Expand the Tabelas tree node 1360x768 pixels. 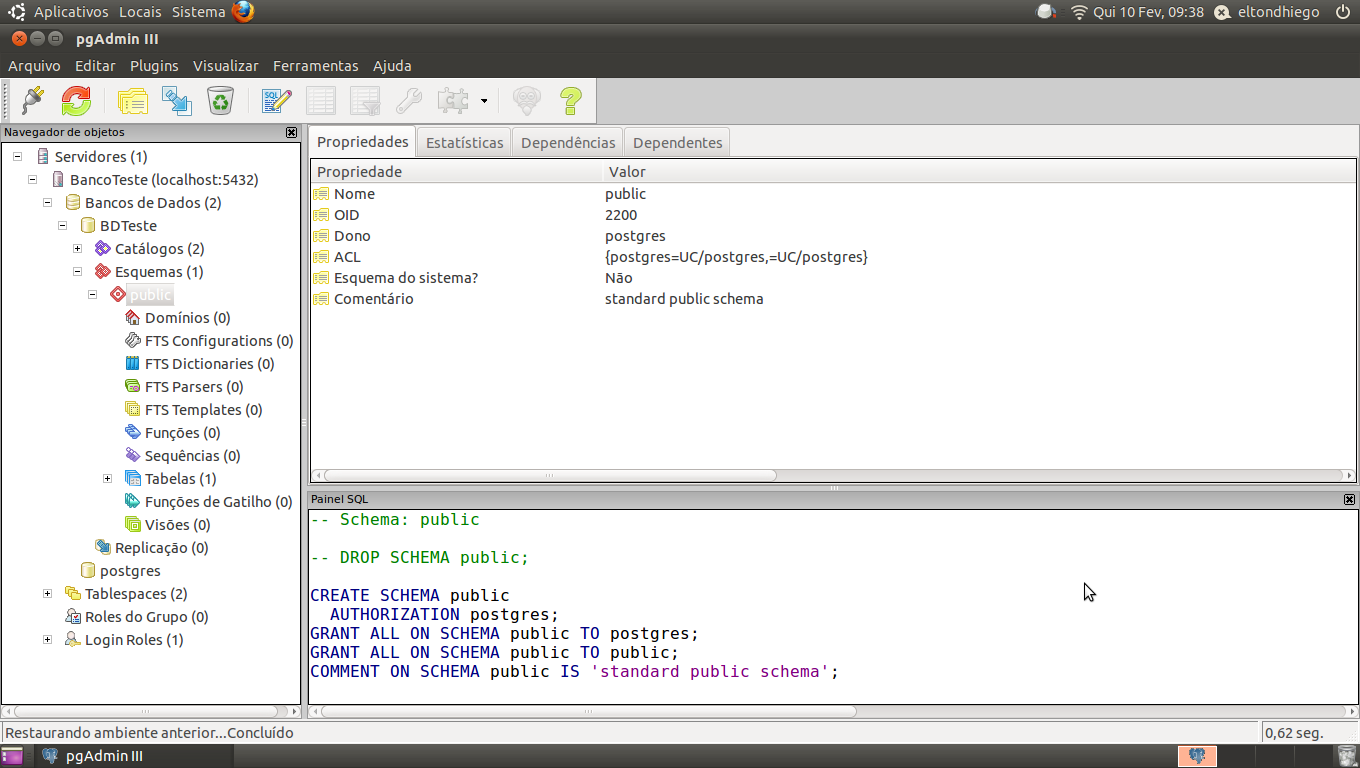(x=108, y=478)
